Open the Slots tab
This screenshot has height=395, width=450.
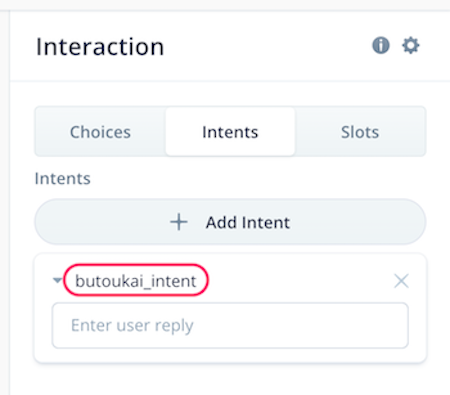pos(360,132)
